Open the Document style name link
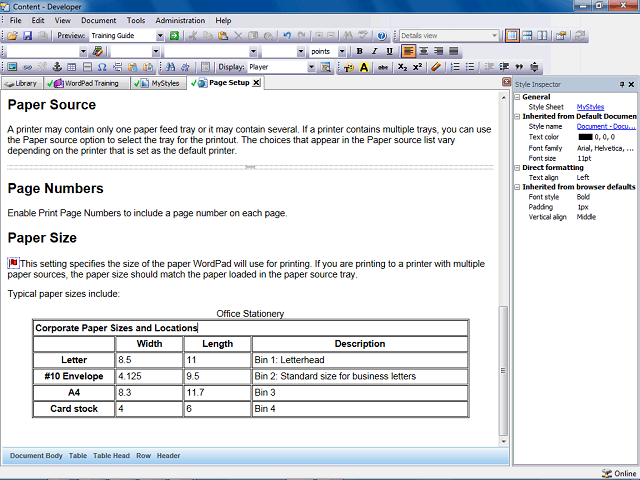The width and height of the screenshot is (640, 480). pyautogui.click(x=606, y=127)
